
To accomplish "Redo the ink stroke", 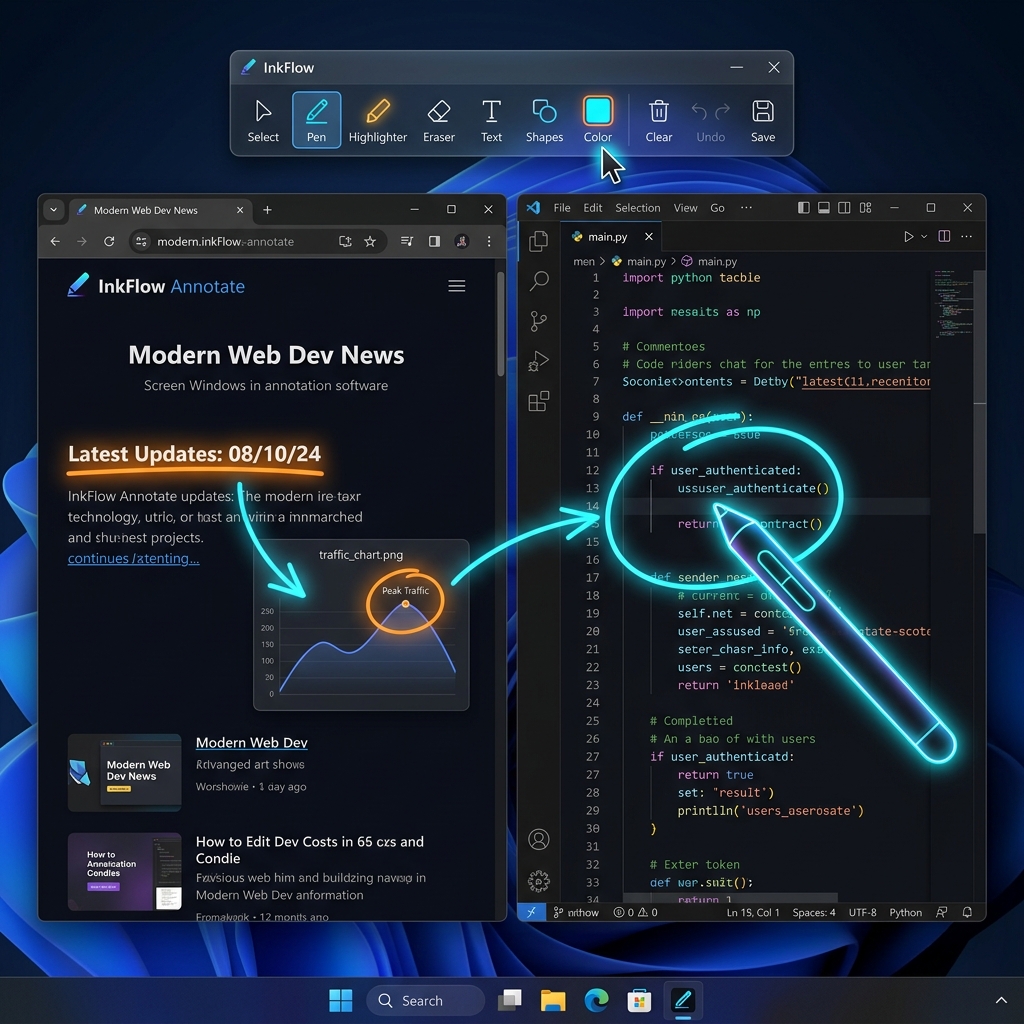I will click(722, 112).
